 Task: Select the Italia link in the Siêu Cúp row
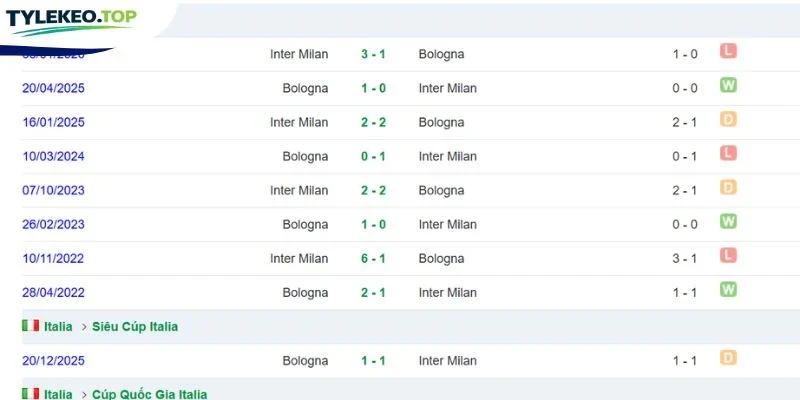click(58, 327)
